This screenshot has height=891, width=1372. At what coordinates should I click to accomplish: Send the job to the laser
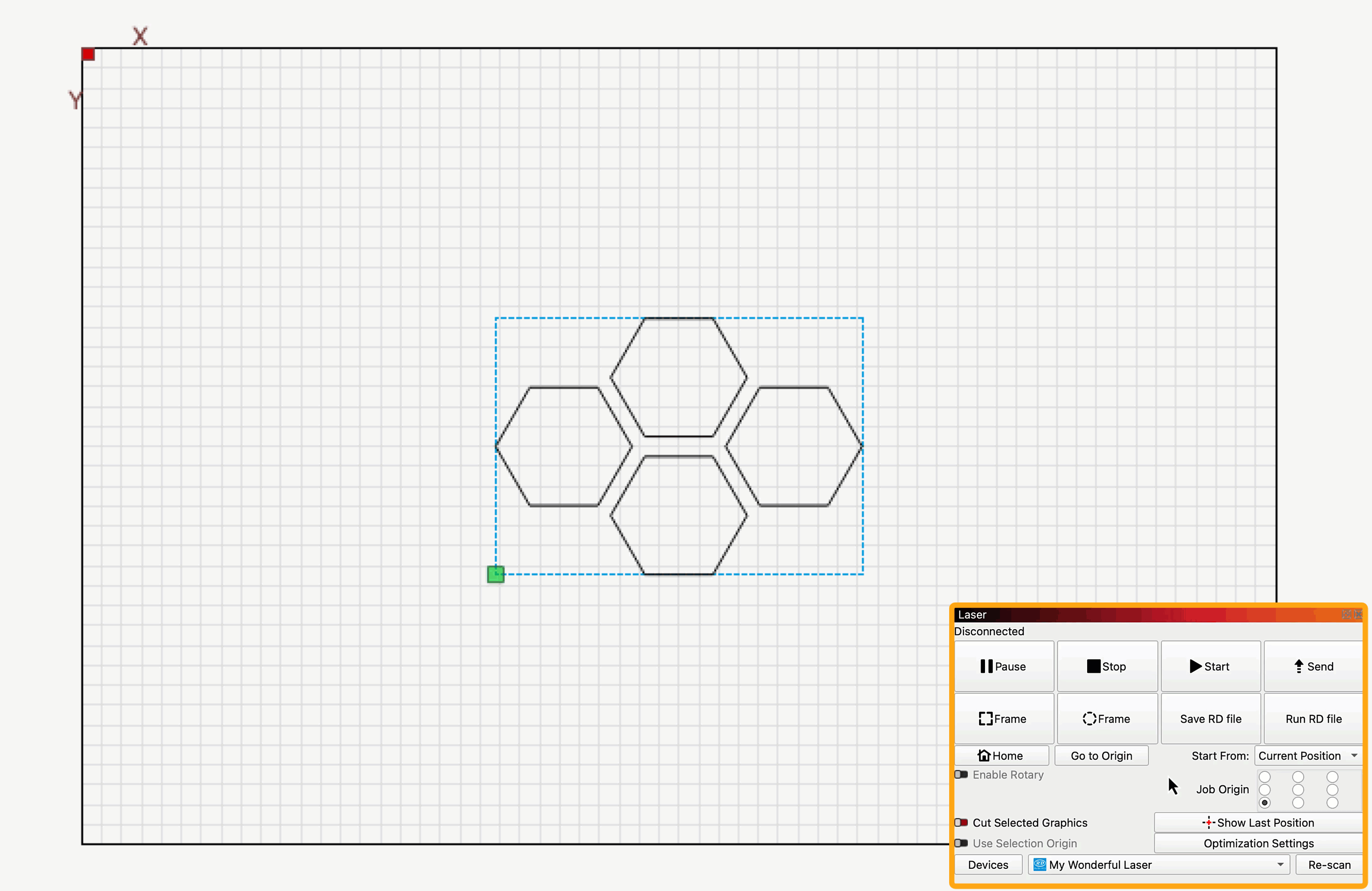point(1313,666)
